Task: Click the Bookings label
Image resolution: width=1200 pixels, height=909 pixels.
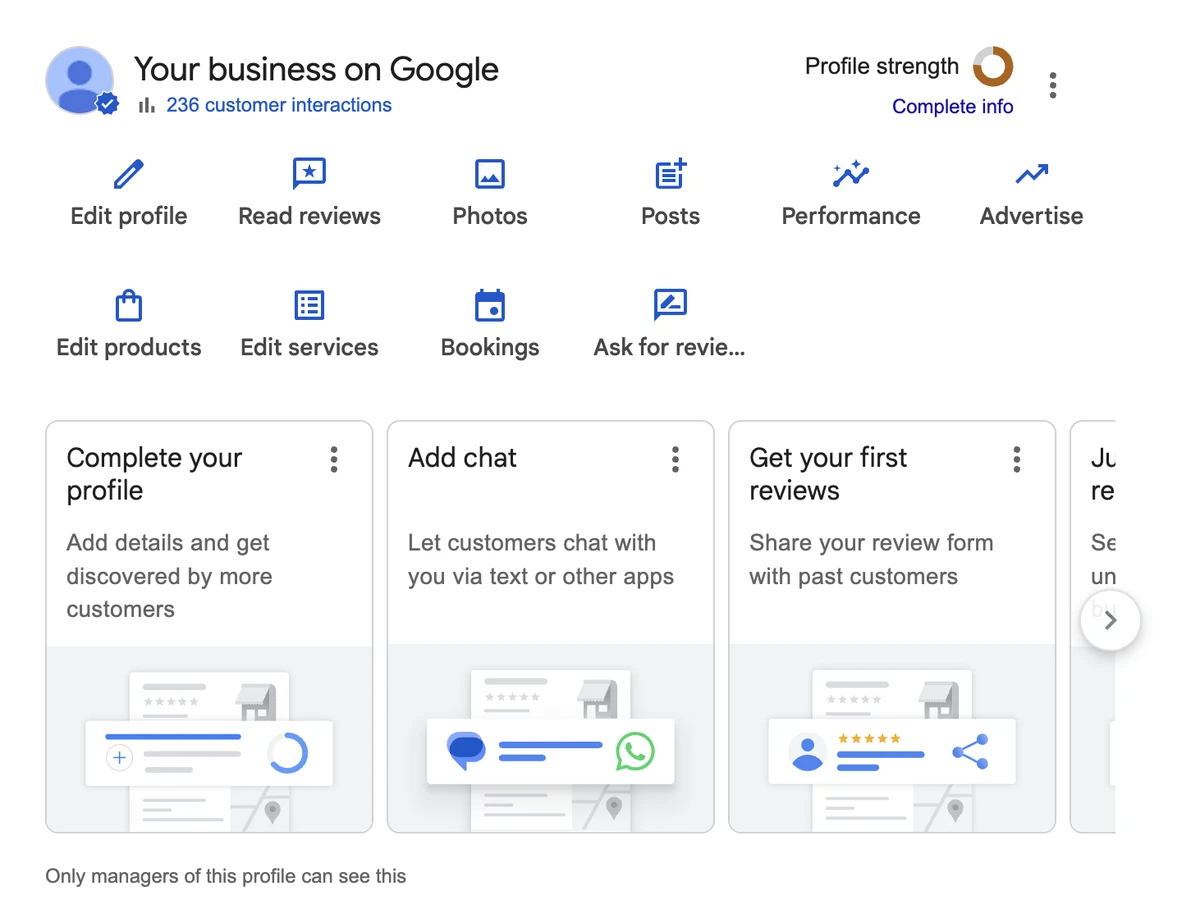Action: (490, 347)
